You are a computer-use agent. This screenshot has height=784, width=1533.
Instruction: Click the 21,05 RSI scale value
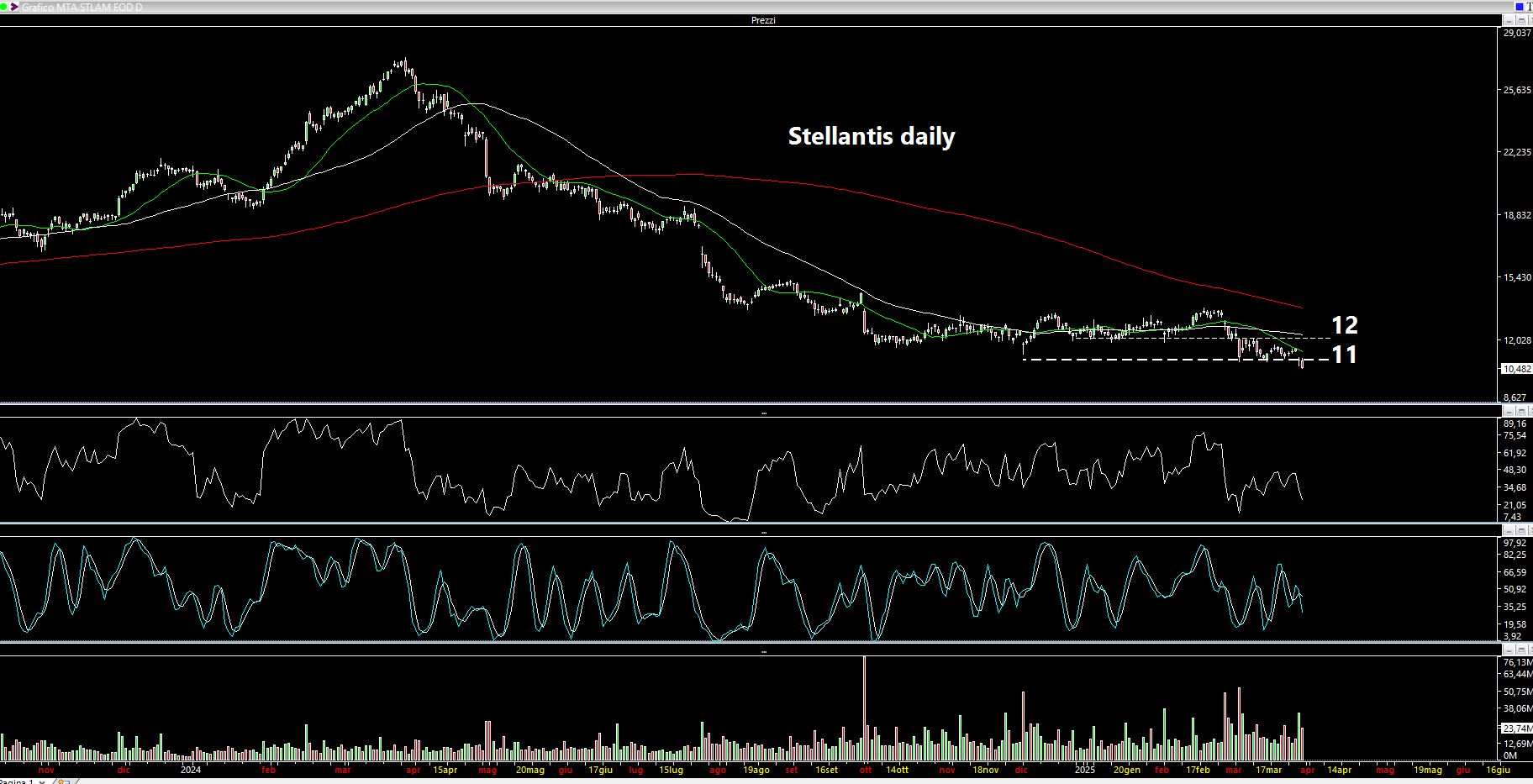(x=1515, y=504)
